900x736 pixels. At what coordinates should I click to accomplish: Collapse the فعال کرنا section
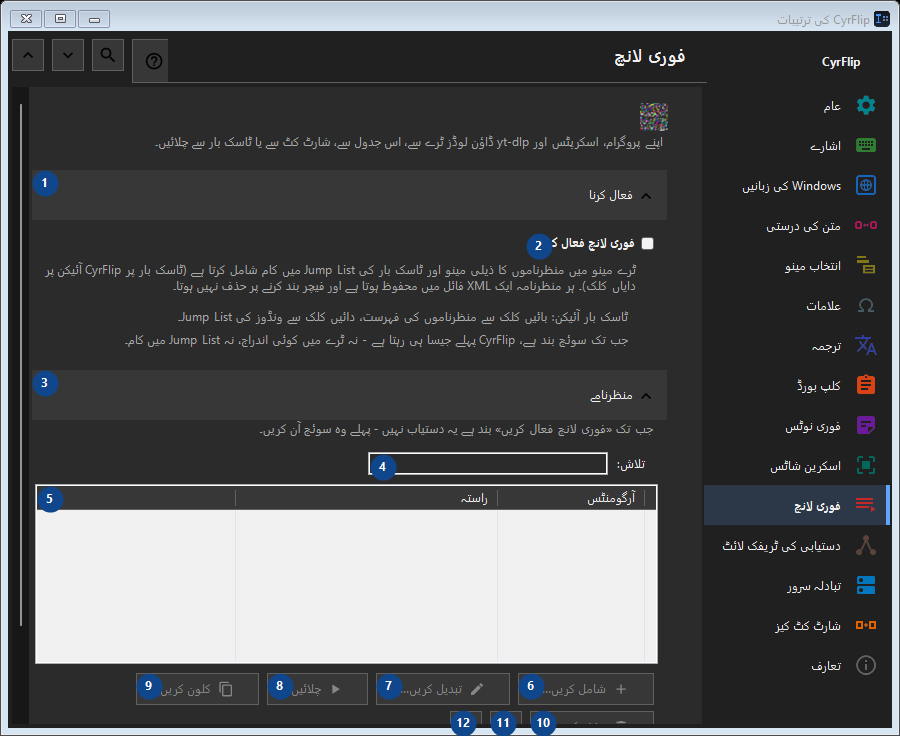350,195
